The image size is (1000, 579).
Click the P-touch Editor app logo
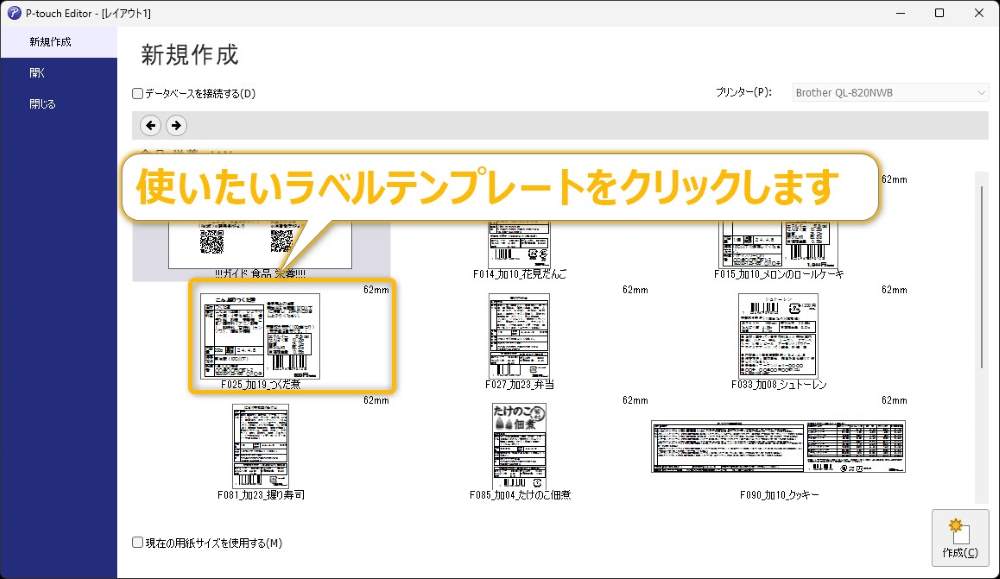click(13, 13)
